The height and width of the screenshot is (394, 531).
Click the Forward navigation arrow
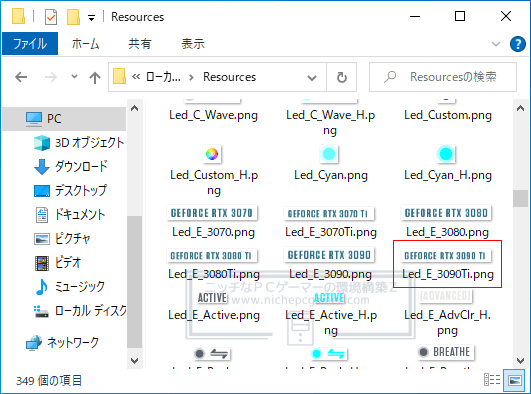(x=51, y=77)
